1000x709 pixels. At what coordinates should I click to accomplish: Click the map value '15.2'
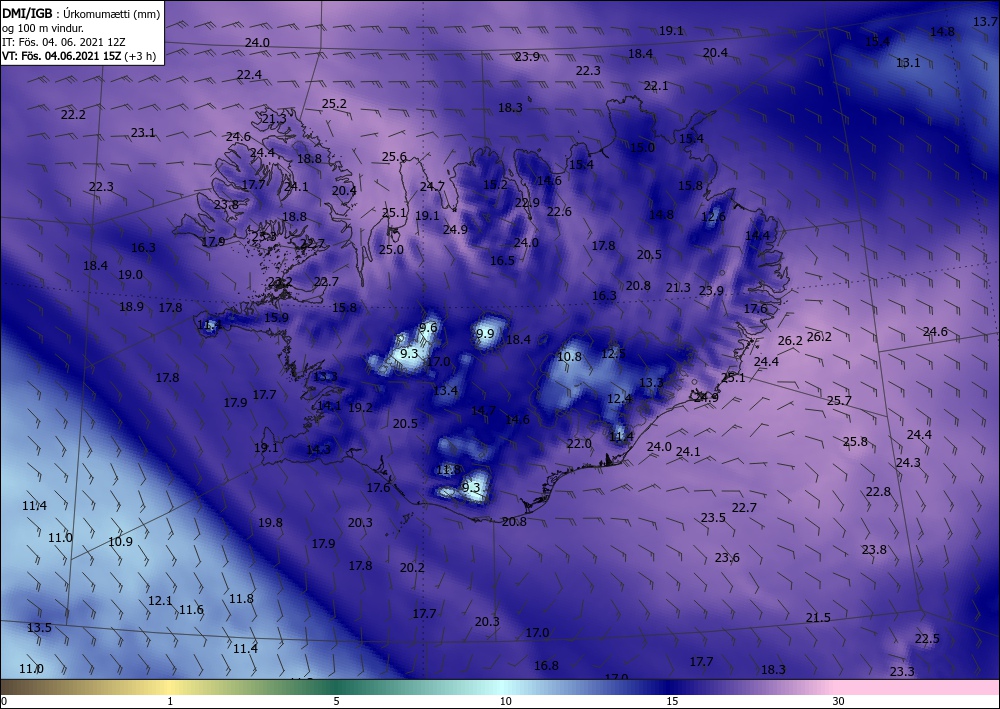(496, 185)
